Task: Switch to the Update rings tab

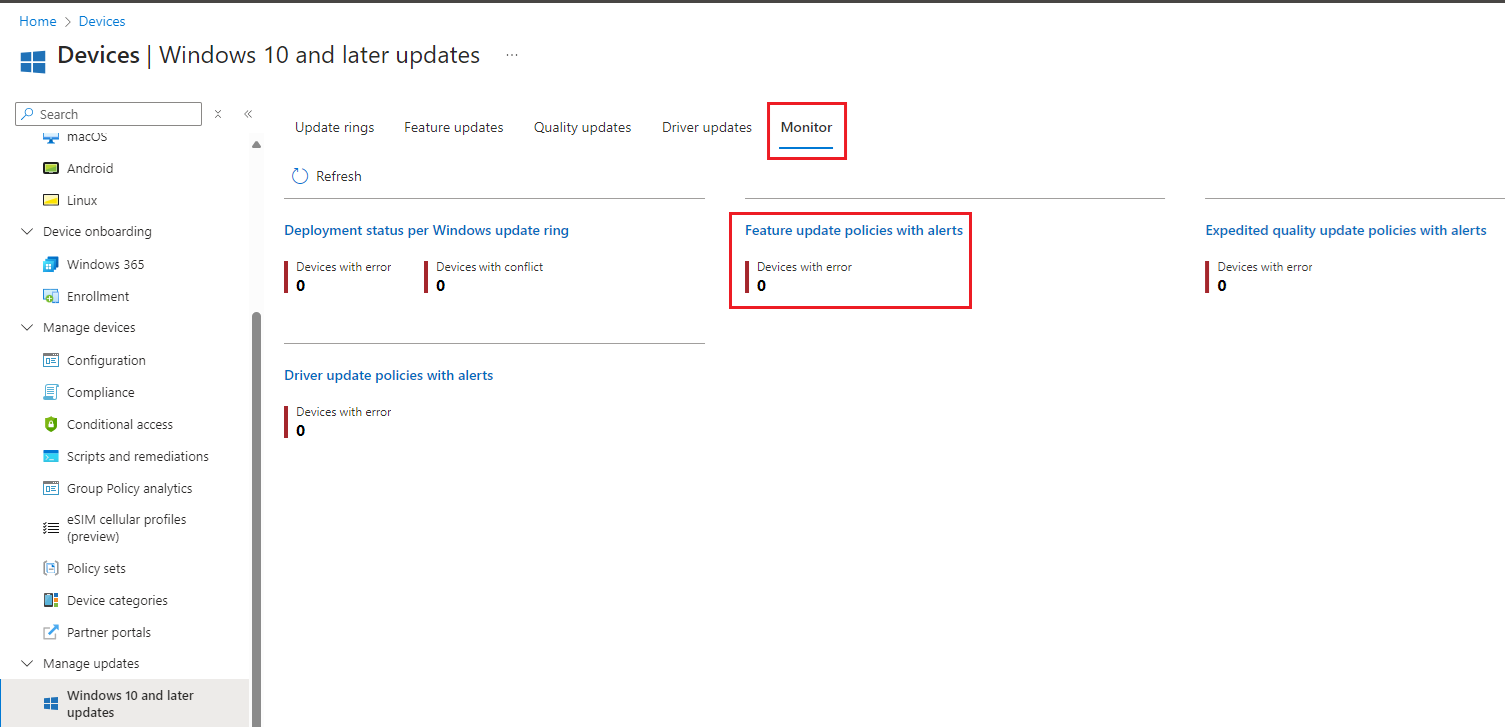Action: click(335, 127)
